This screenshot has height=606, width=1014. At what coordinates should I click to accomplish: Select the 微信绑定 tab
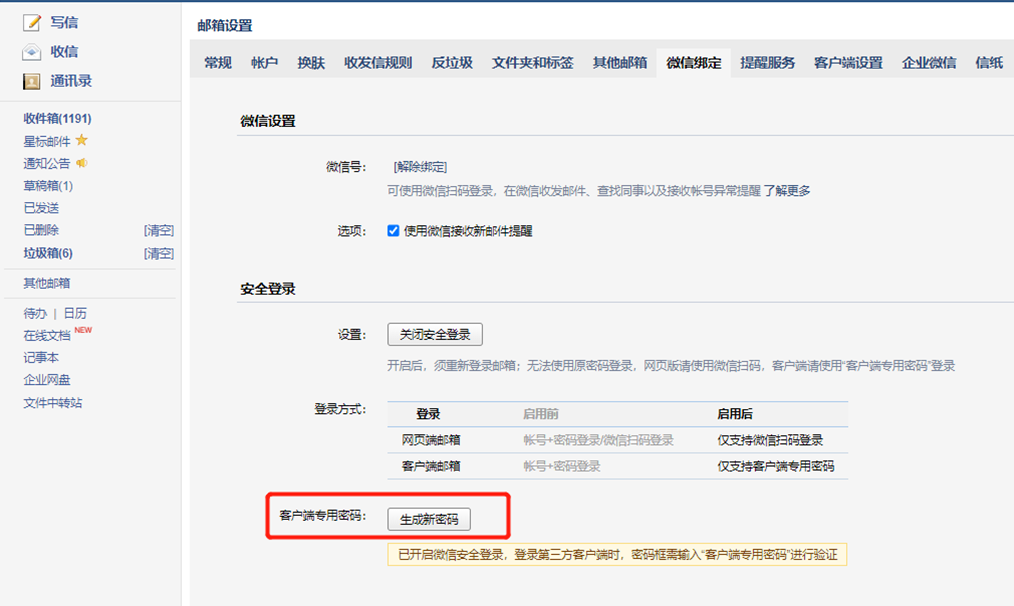(694, 63)
